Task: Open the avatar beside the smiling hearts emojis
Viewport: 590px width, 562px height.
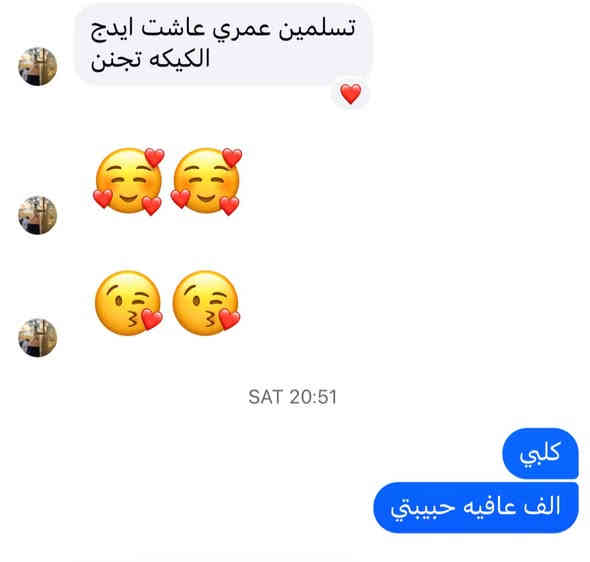Action: tap(38, 215)
